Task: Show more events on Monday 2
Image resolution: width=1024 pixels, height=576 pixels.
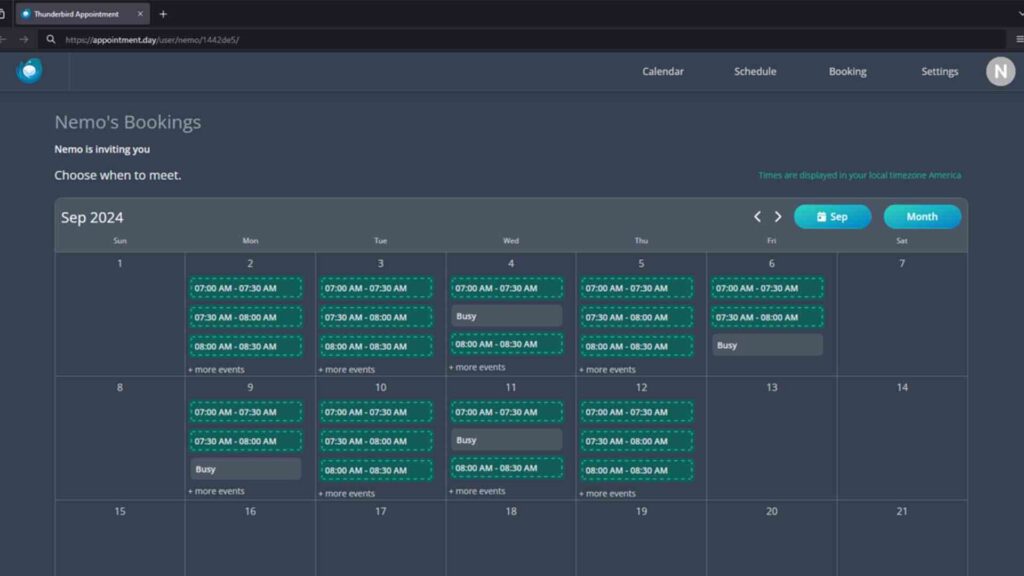Action: point(216,370)
